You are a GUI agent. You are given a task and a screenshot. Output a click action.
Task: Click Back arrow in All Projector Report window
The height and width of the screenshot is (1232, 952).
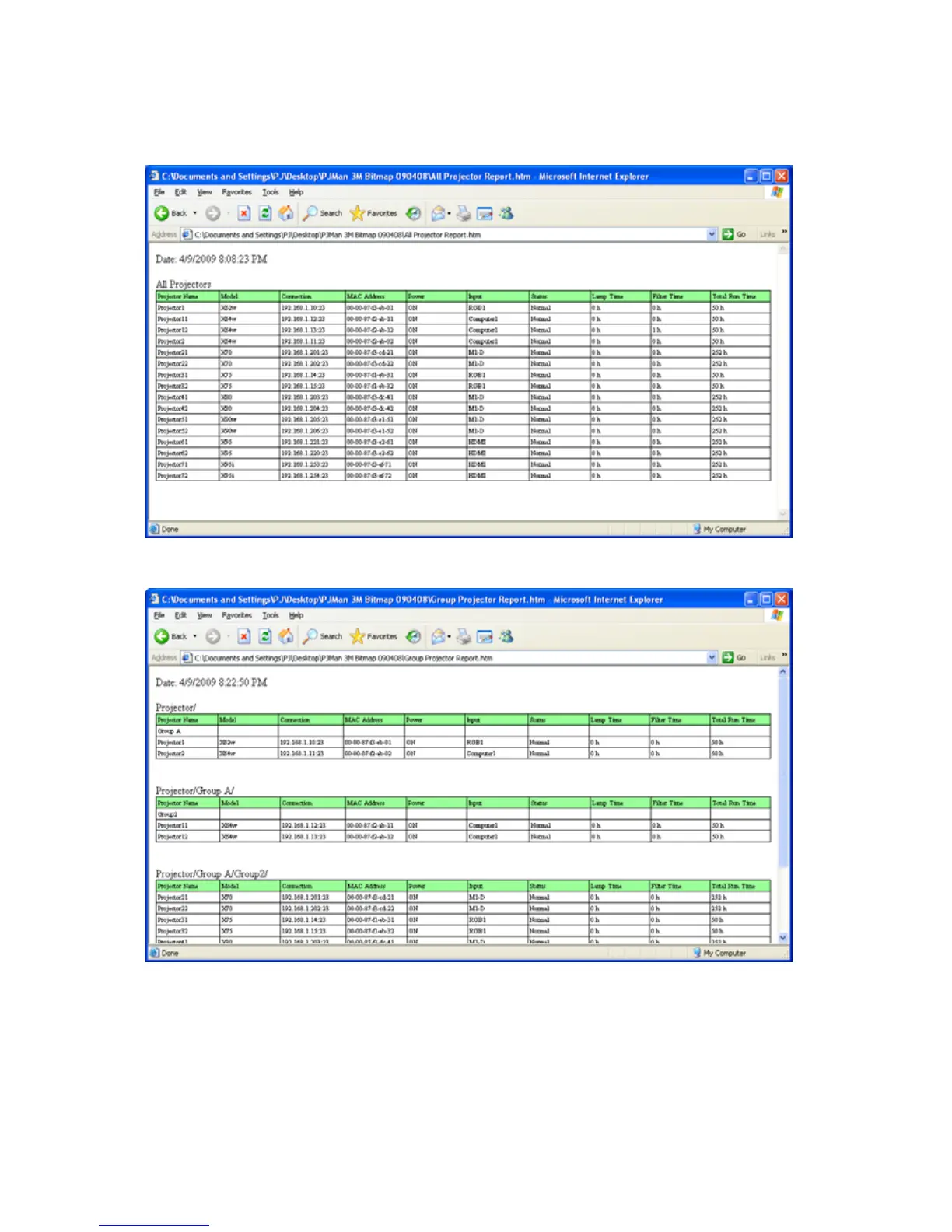162,213
